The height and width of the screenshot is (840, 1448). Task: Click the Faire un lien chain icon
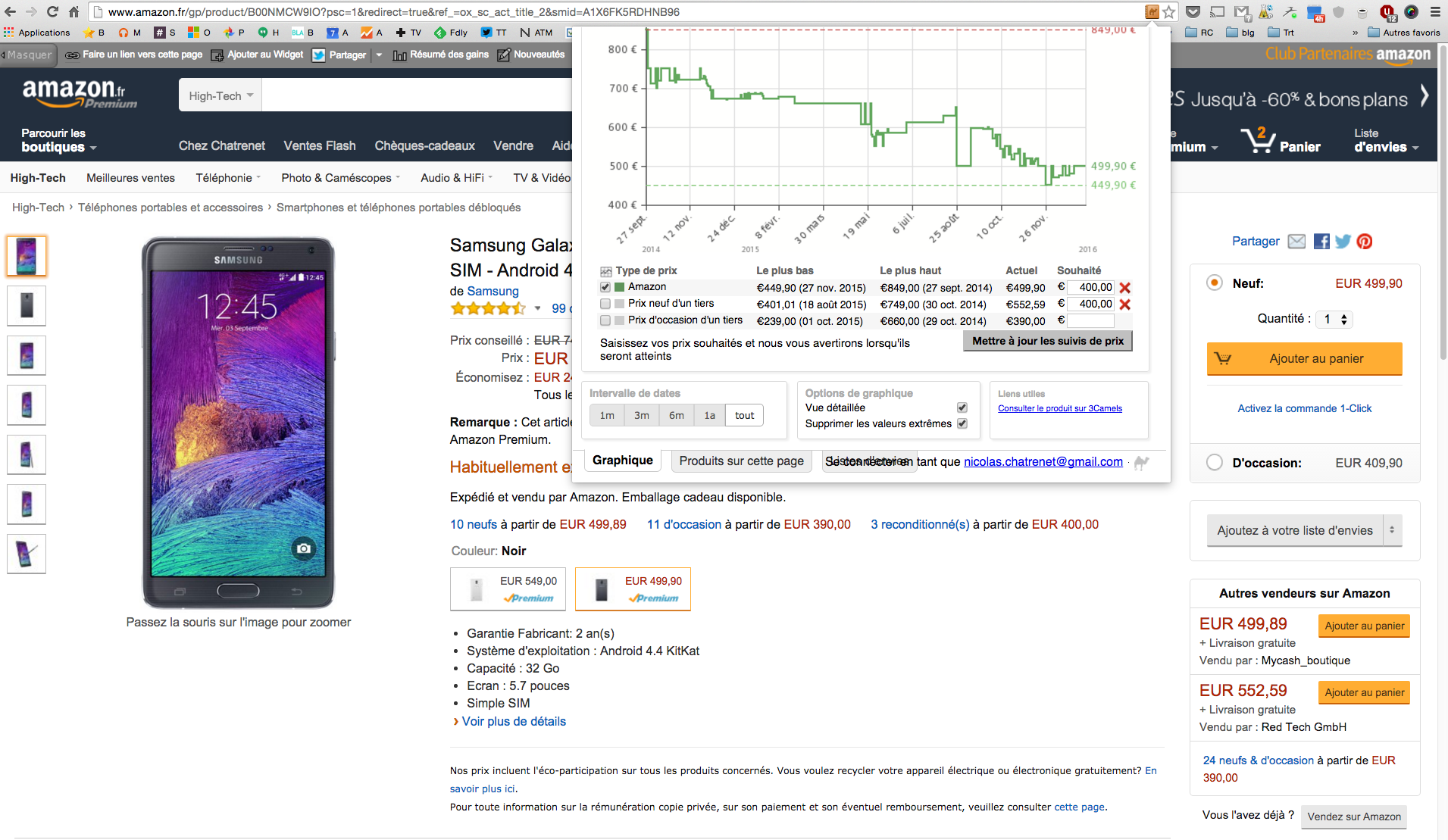point(72,55)
